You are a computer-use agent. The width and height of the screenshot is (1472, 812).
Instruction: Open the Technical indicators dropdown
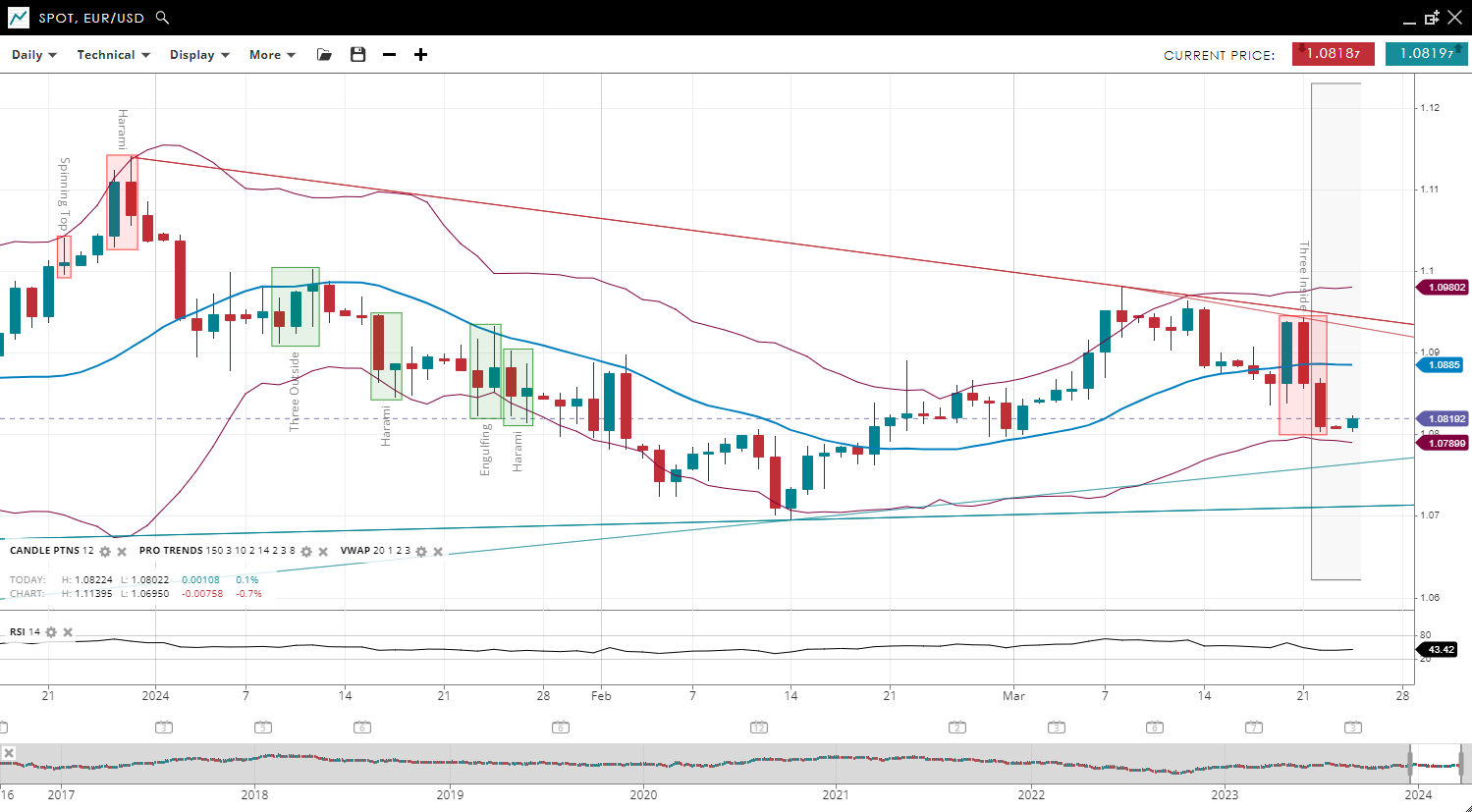(113, 55)
